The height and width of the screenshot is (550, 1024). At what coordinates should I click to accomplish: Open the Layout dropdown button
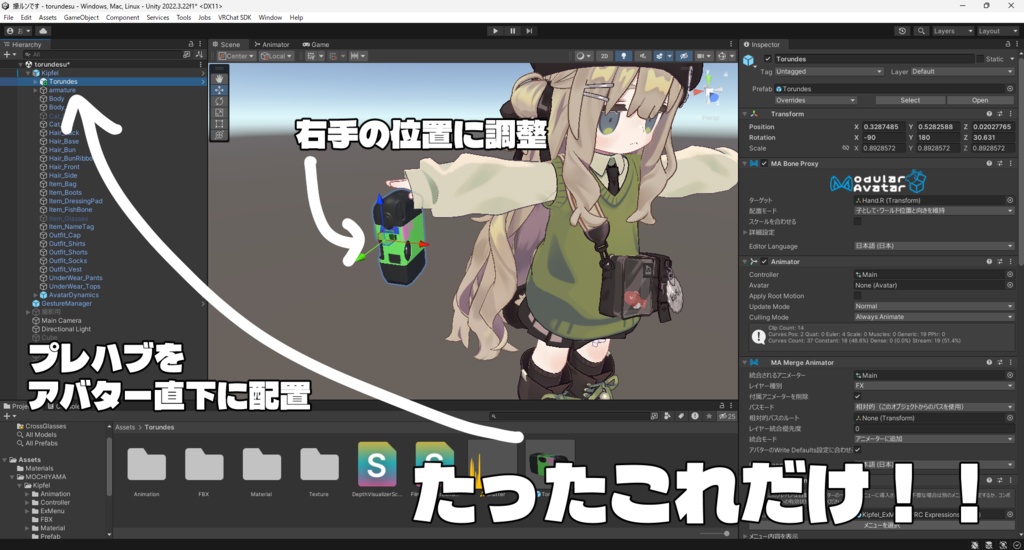pyautogui.click(x=997, y=31)
